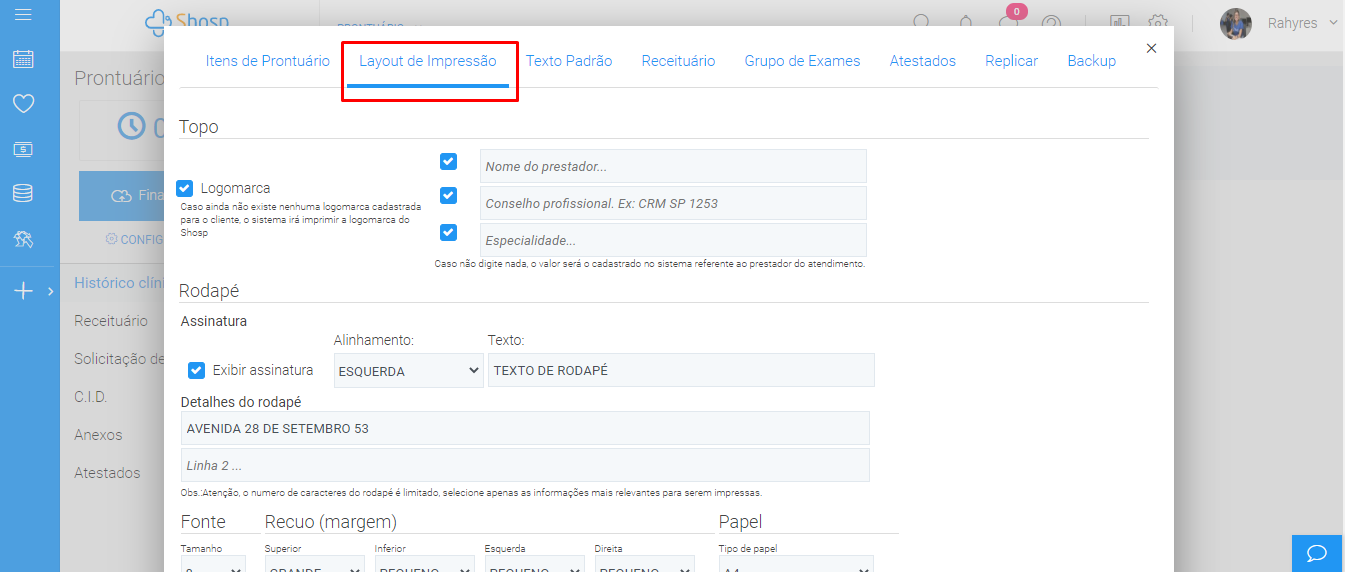Viewport: 1345px width, 572px height.
Task: Click the AVENIDA 28 DE SETEMBRO 53 field
Action: 525,428
